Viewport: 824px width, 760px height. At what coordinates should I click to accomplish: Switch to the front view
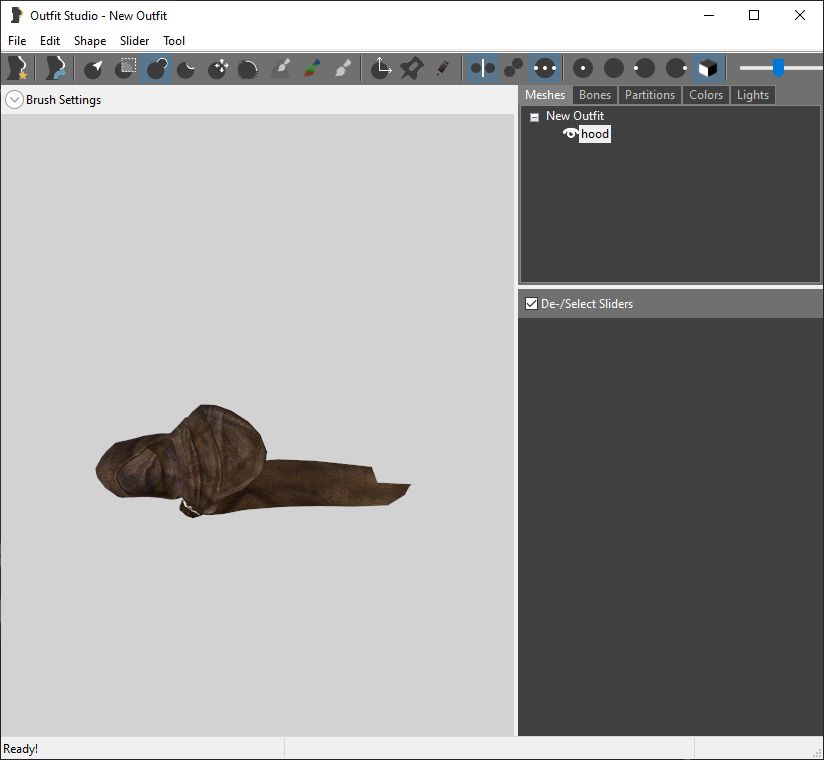pos(583,68)
